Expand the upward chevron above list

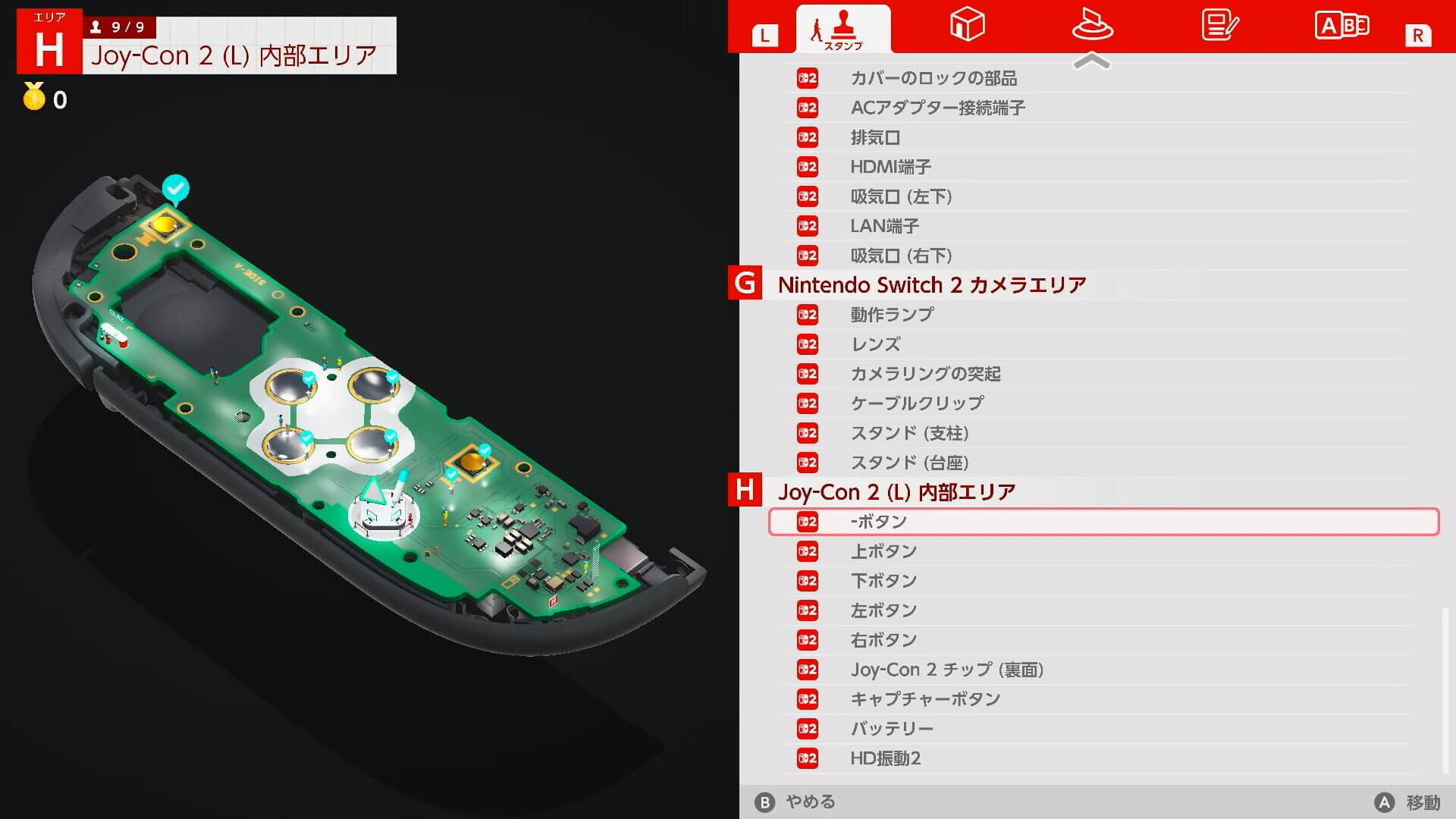(x=1092, y=61)
